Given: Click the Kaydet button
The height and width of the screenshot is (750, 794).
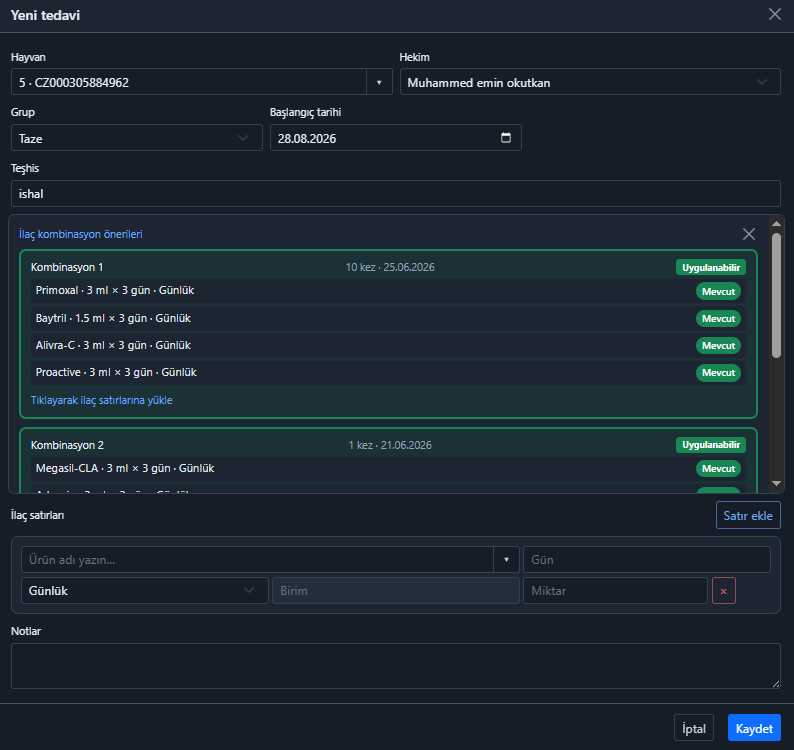Looking at the screenshot, I should coord(753,728).
